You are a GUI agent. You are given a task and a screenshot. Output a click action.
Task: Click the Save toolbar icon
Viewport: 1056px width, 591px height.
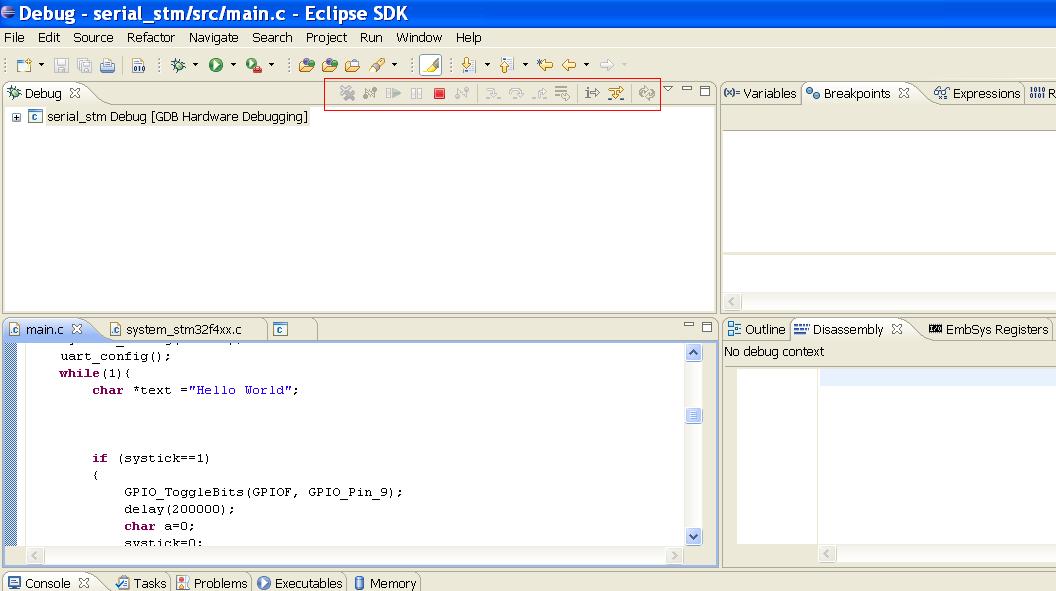coord(61,65)
